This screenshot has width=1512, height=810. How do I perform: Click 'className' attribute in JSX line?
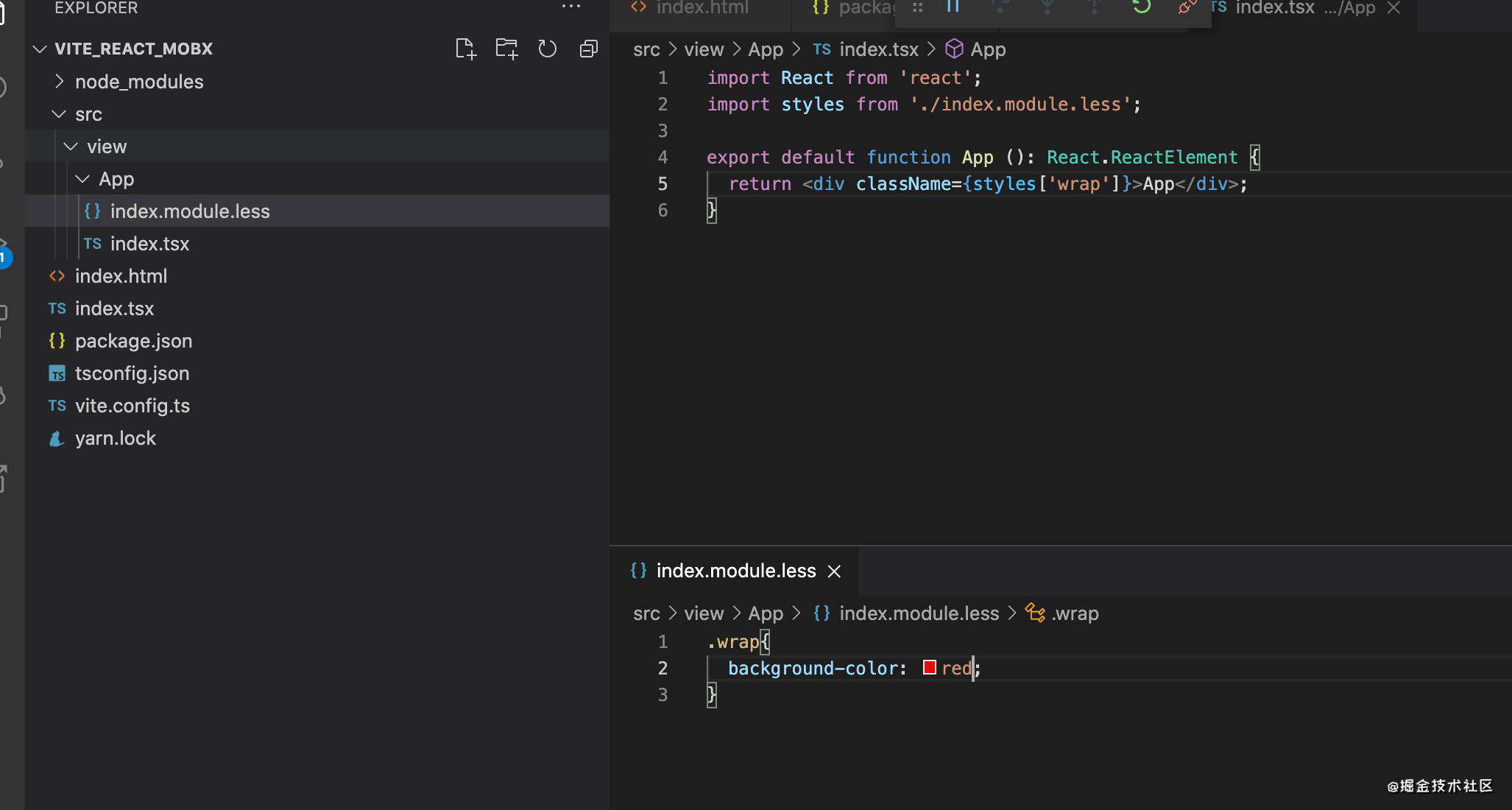[902, 184]
